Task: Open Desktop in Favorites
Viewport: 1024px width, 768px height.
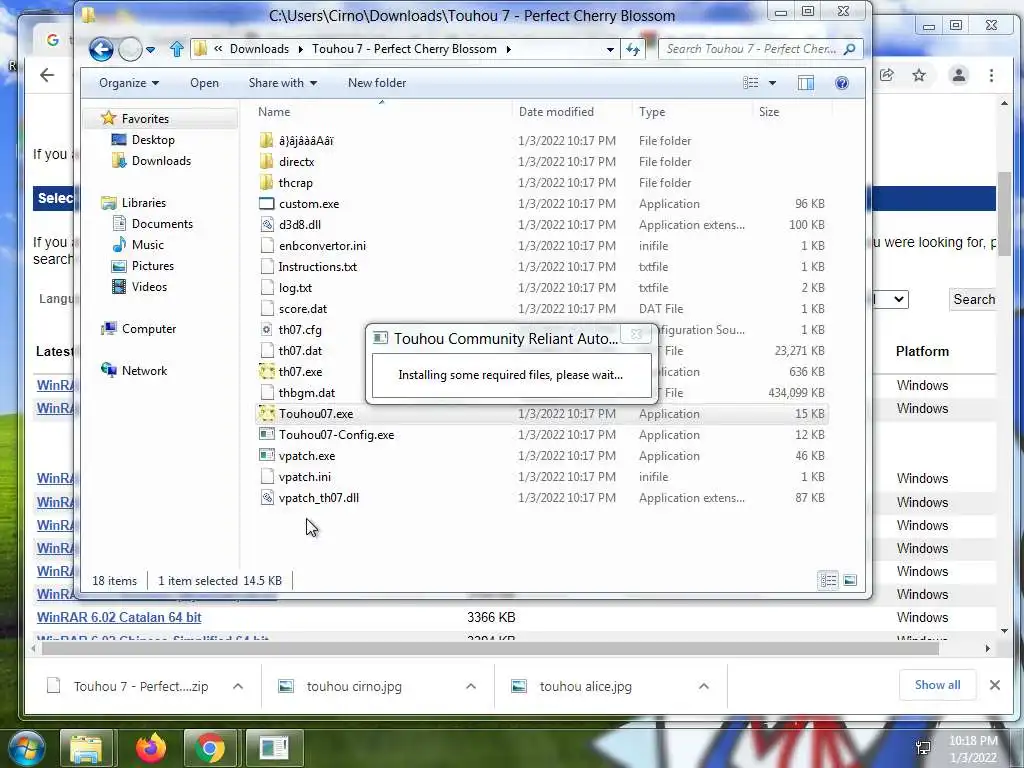Action: 153,140
